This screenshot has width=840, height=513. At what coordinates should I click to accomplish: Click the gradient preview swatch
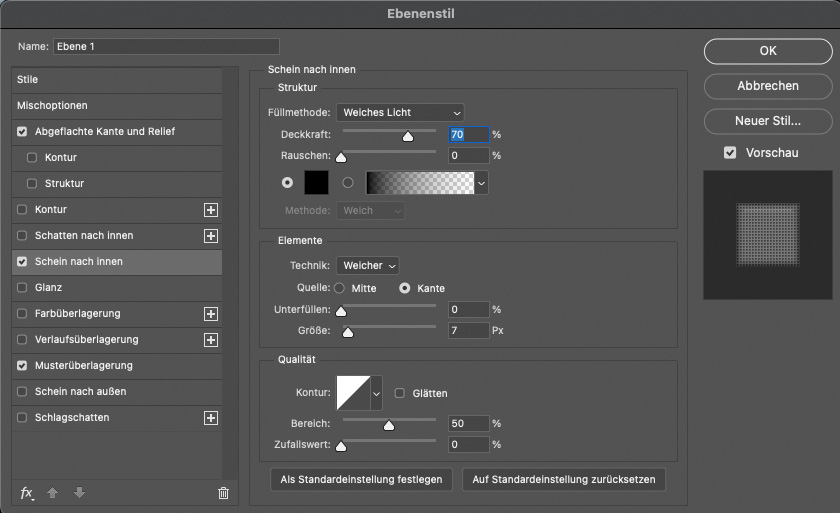(421, 183)
